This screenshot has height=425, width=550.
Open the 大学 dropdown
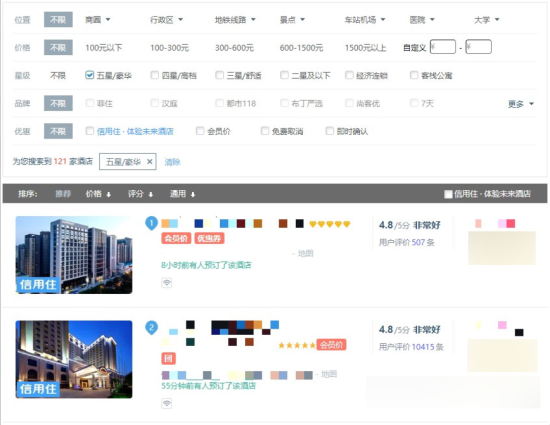pyautogui.click(x=487, y=20)
